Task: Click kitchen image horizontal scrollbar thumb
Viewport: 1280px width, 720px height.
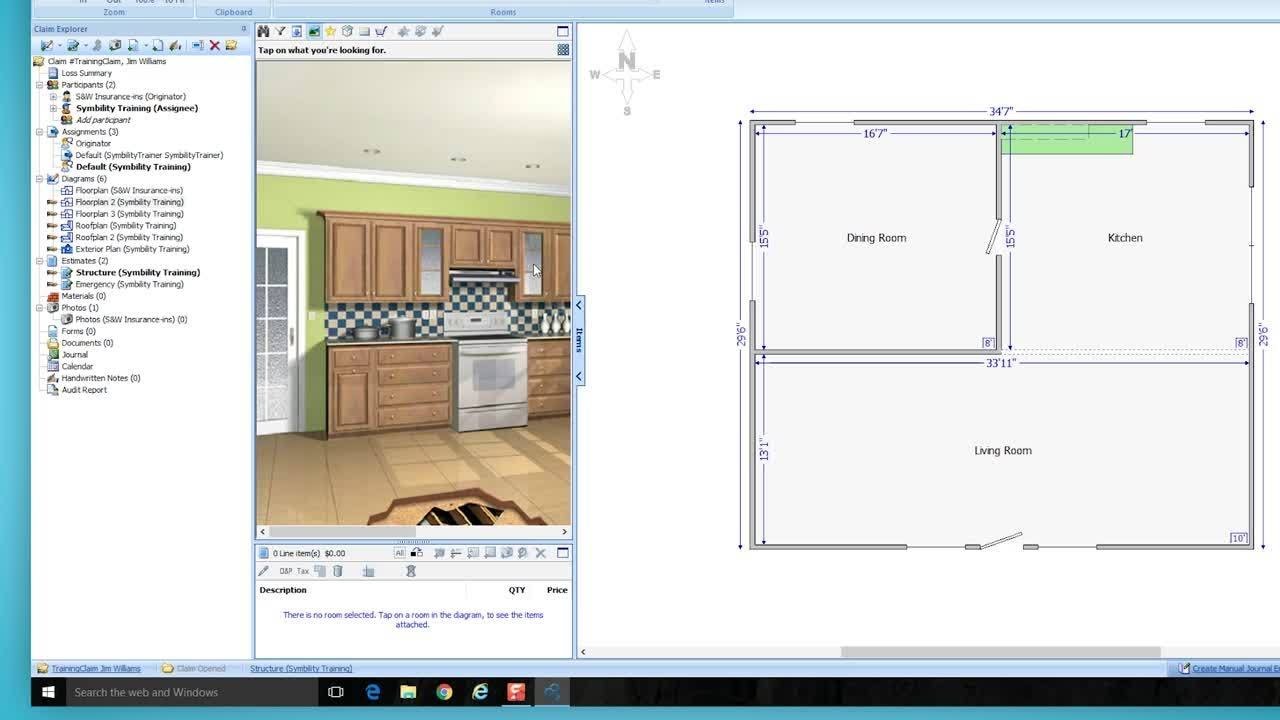Action: click(342, 532)
